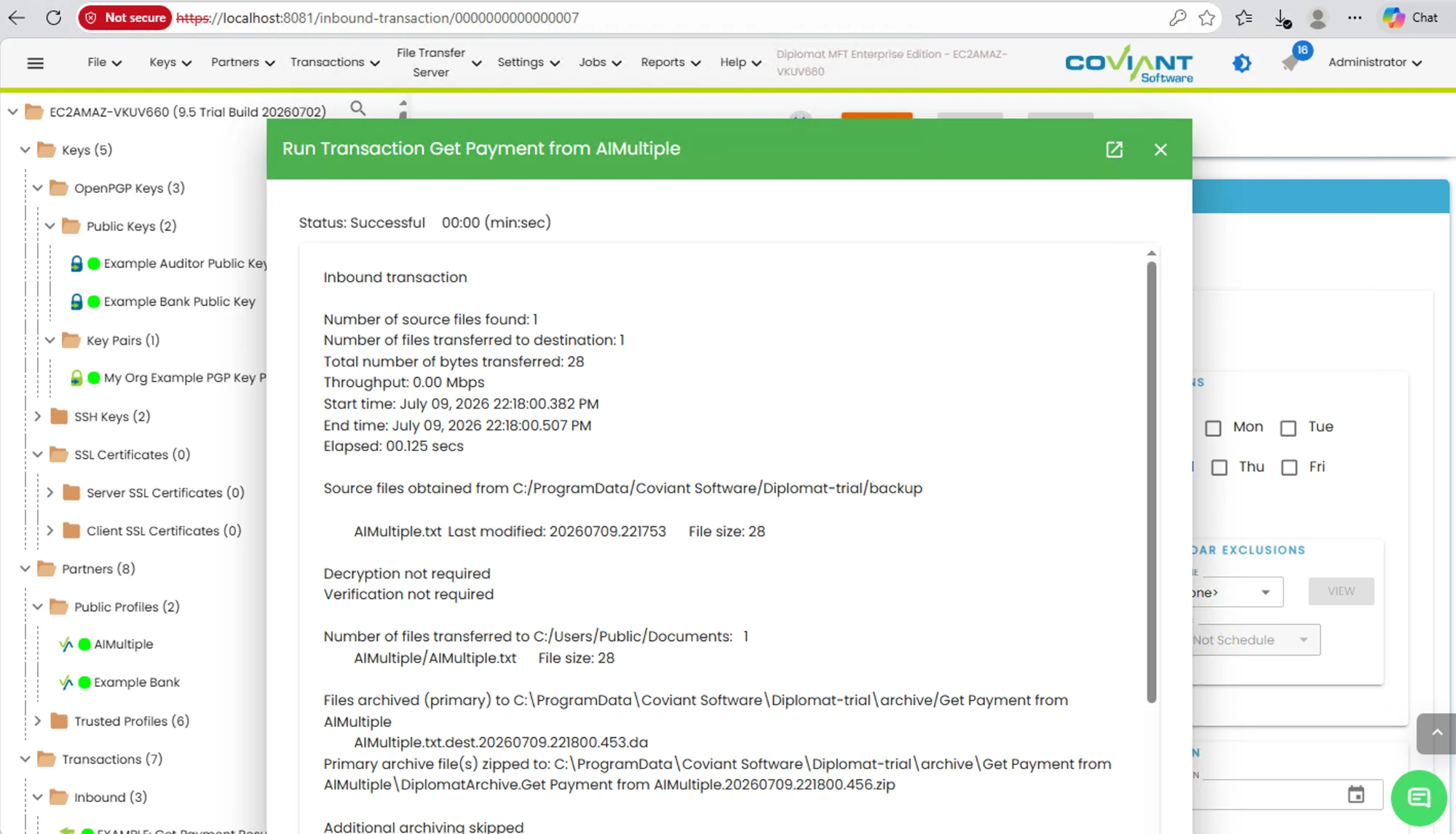Open the File menu
This screenshot has height=834, width=1456.
pyautogui.click(x=104, y=63)
